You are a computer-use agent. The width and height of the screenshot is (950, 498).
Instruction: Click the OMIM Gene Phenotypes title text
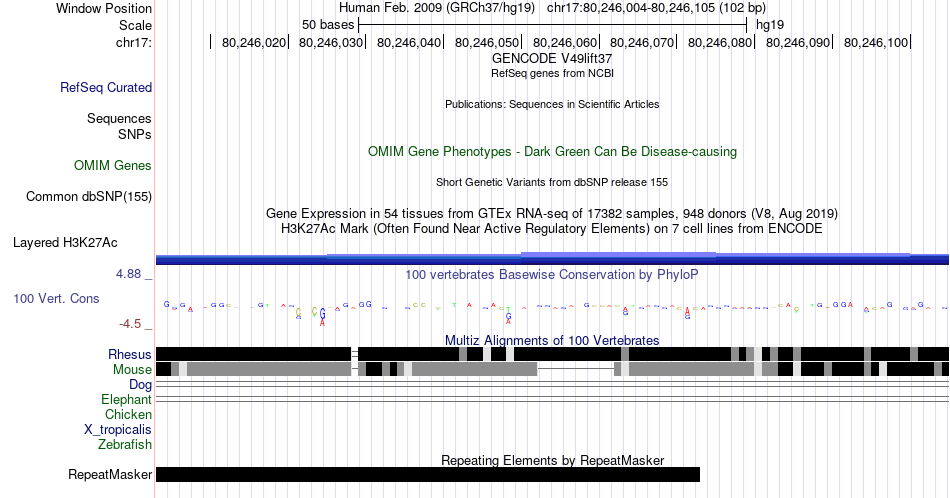(x=552, y=151)
